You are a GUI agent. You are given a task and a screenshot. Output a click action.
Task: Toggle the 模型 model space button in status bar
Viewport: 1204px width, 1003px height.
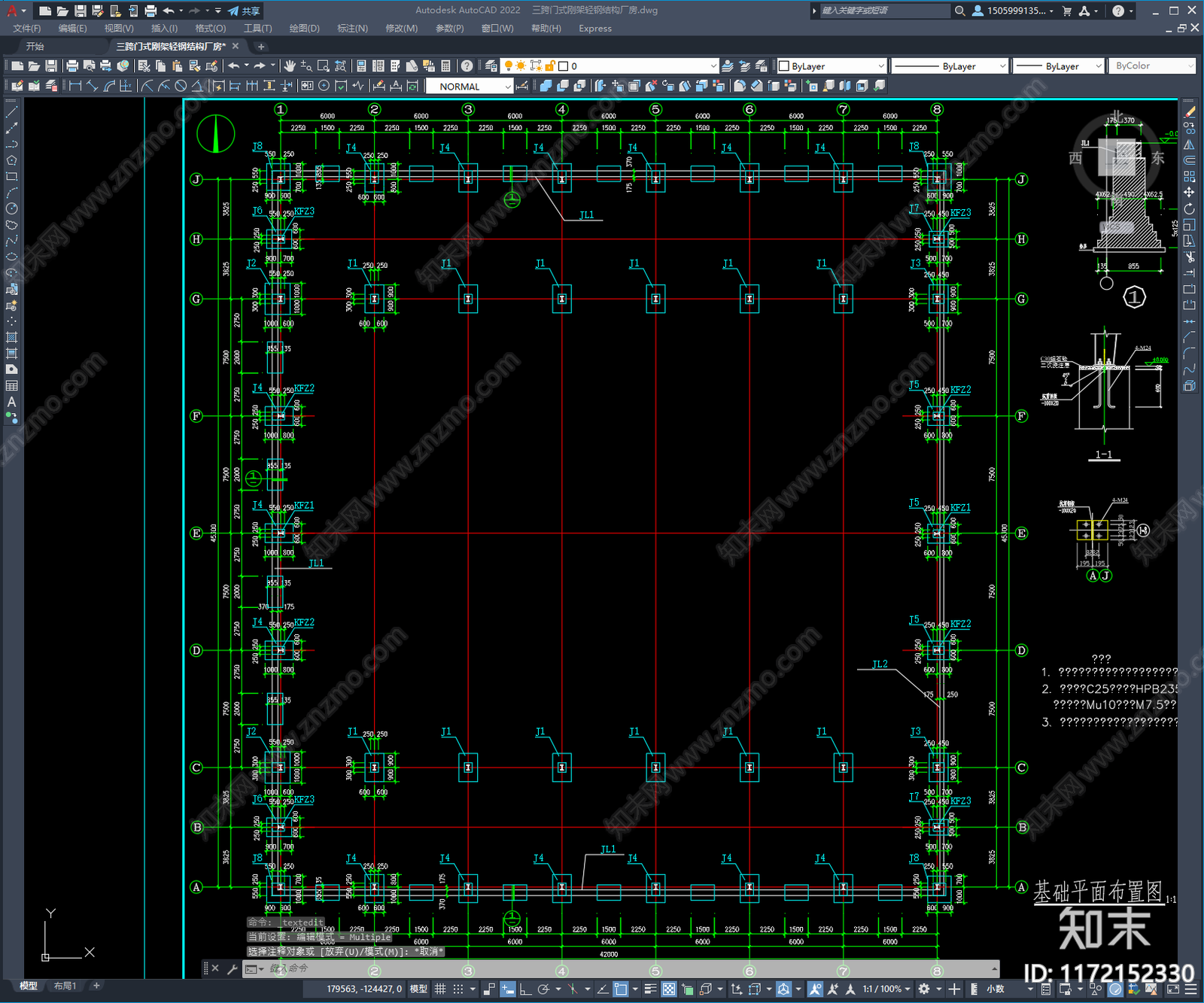tap(418, 989)
